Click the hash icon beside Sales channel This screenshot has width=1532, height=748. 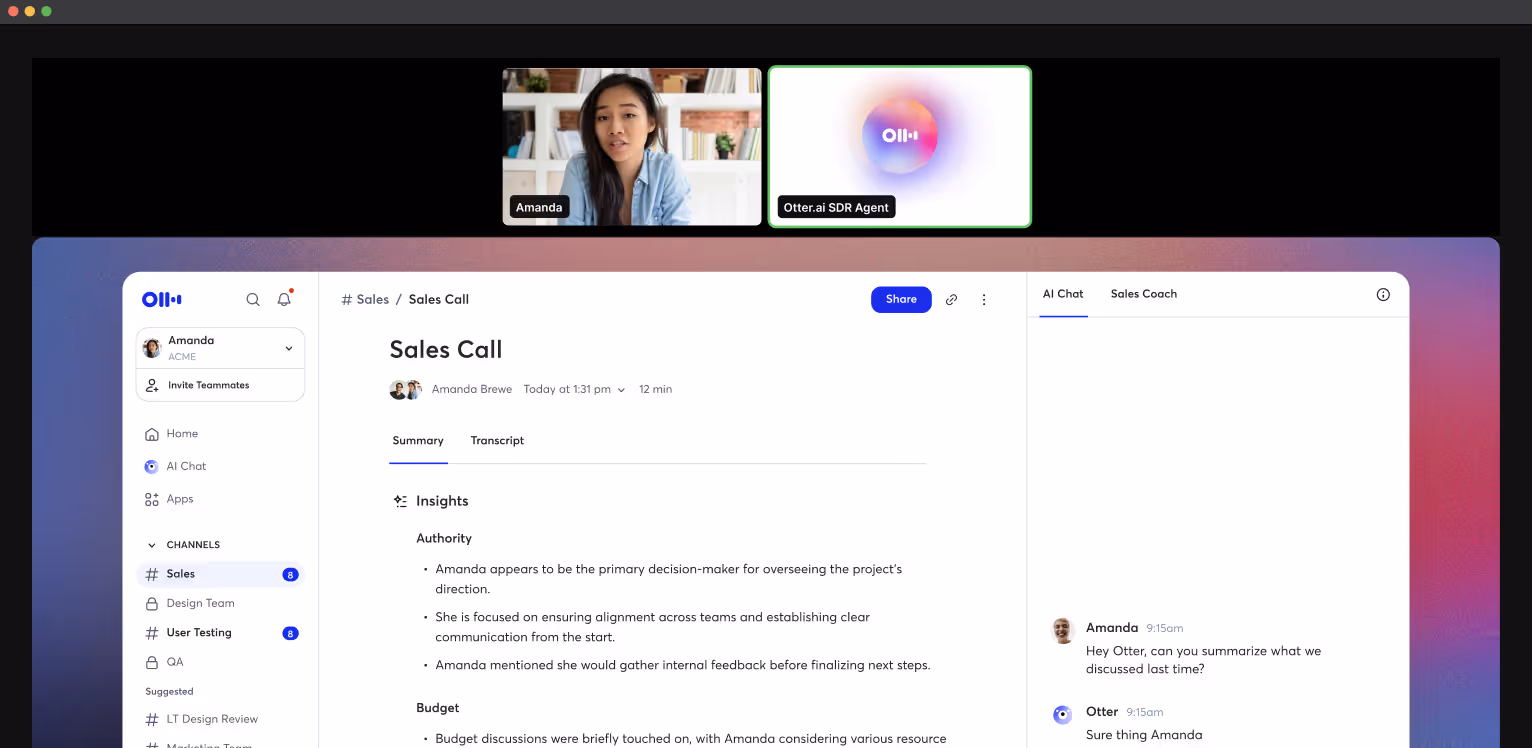(152, 574)
